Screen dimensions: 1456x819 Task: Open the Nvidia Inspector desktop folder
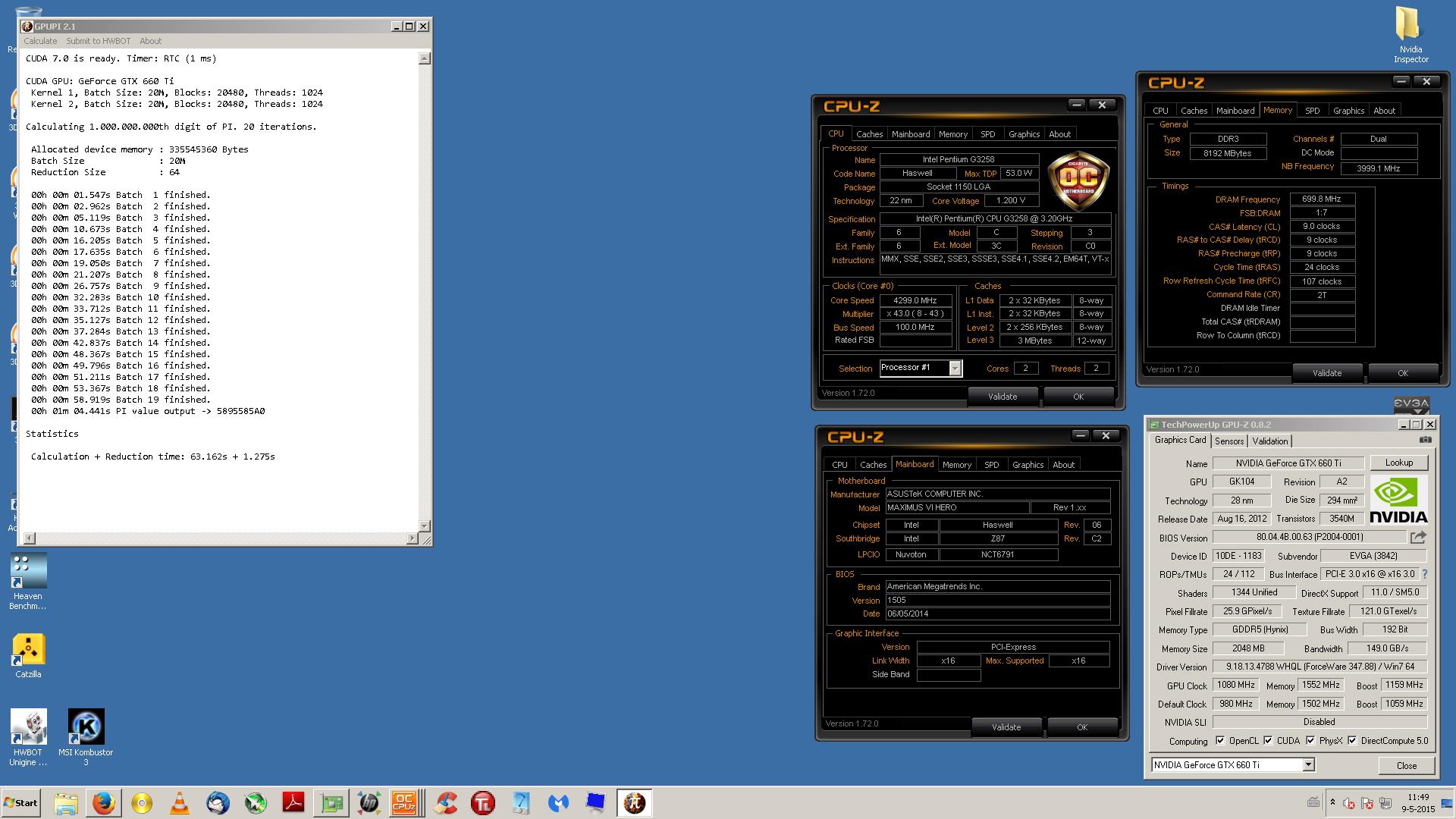click(x=1410, y=36)
